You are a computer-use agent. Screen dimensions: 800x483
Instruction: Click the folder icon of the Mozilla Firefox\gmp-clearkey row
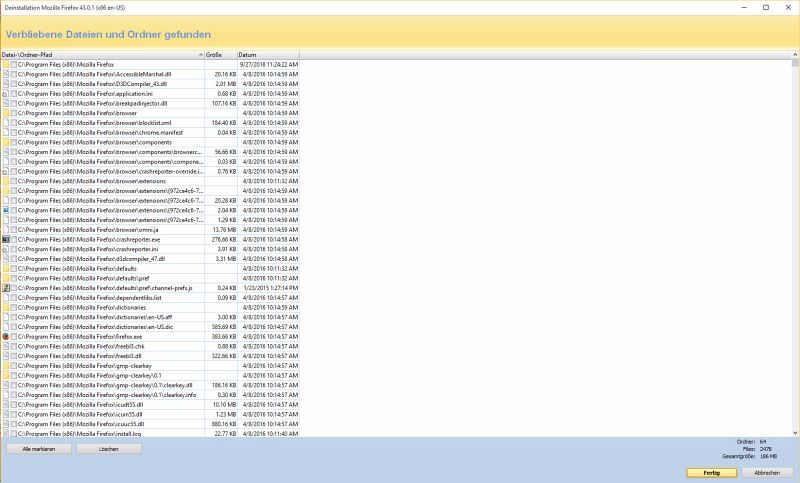pyautogui.click(x=6, y=366)
